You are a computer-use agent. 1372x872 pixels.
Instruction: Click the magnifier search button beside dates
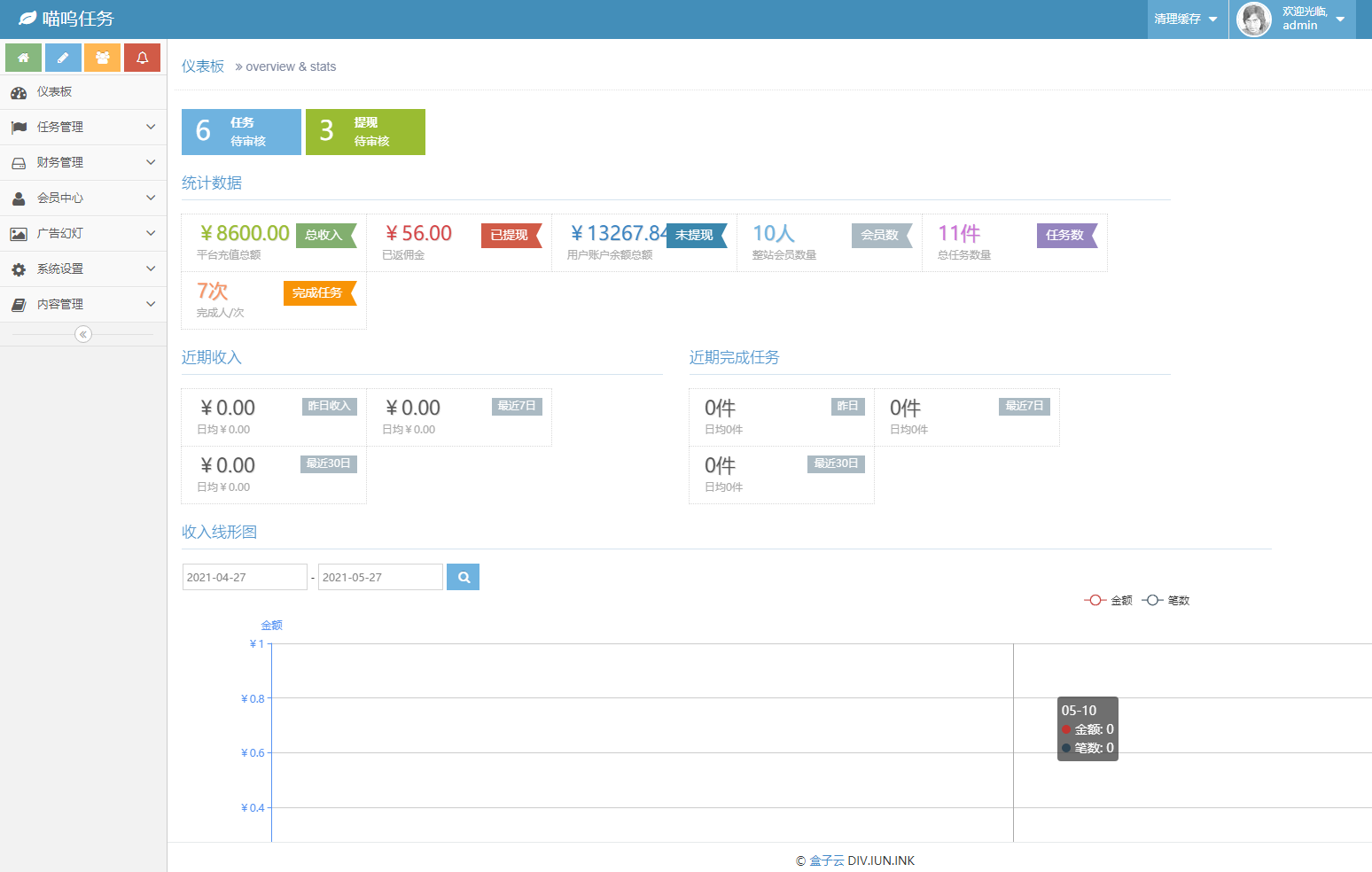(463, 577)
